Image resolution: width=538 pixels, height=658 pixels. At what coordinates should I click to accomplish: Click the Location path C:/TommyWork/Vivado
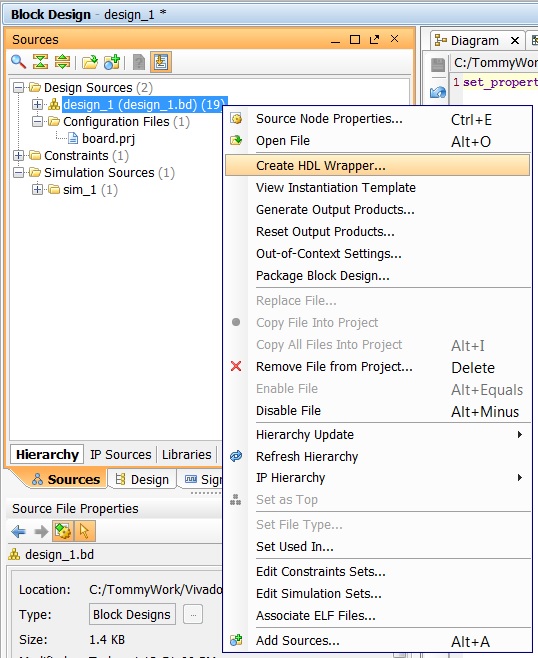point(155,590)
